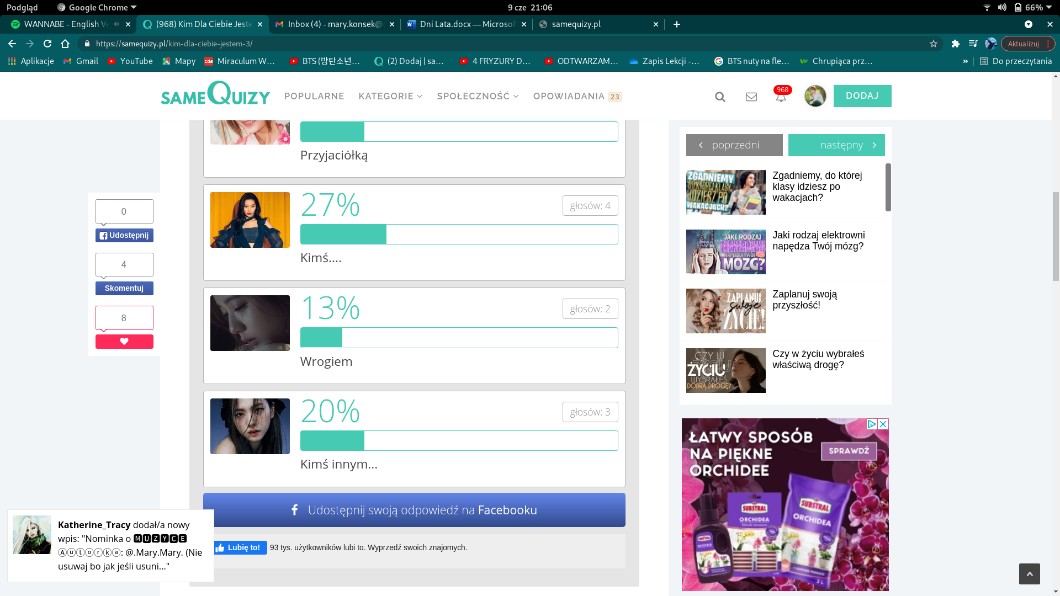Share your answer on Facebook button
The height and width of the screenshot is (596, 1060).
(x=414, y=510)
